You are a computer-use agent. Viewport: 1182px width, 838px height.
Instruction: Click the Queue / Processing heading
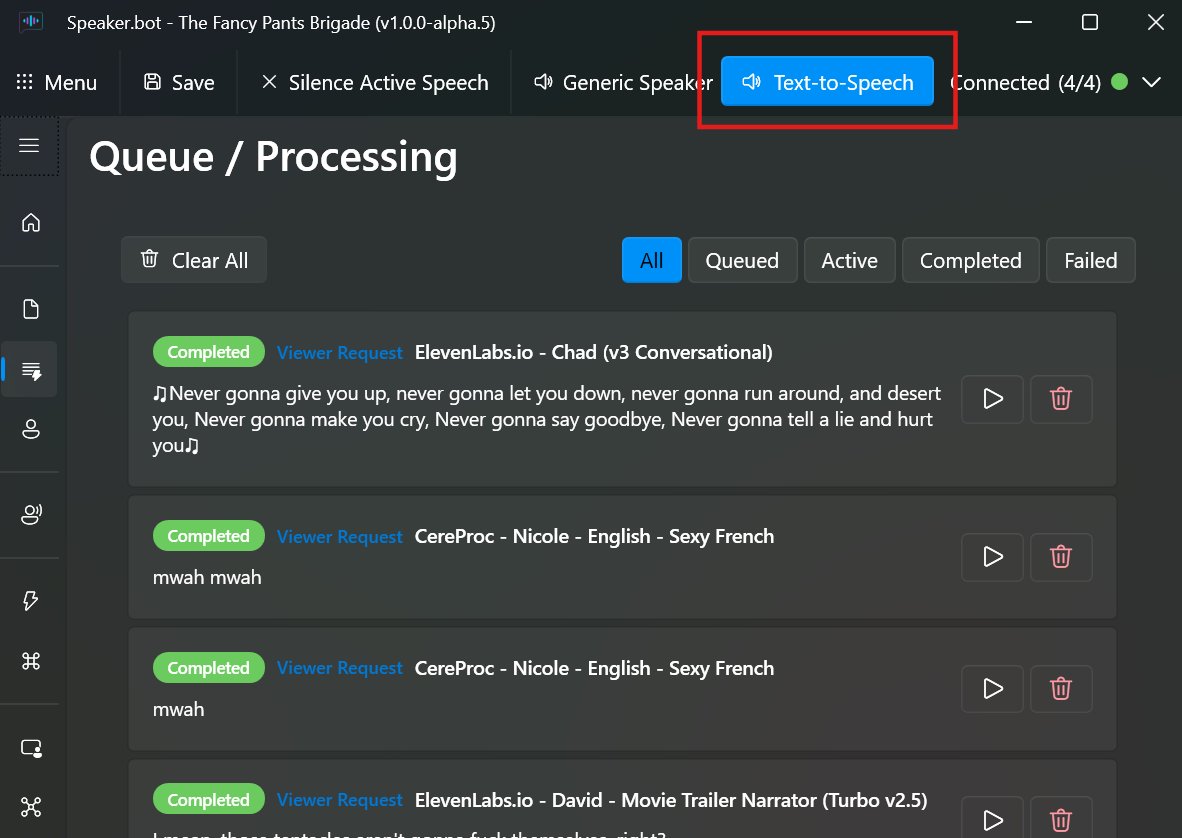(274, 158)
